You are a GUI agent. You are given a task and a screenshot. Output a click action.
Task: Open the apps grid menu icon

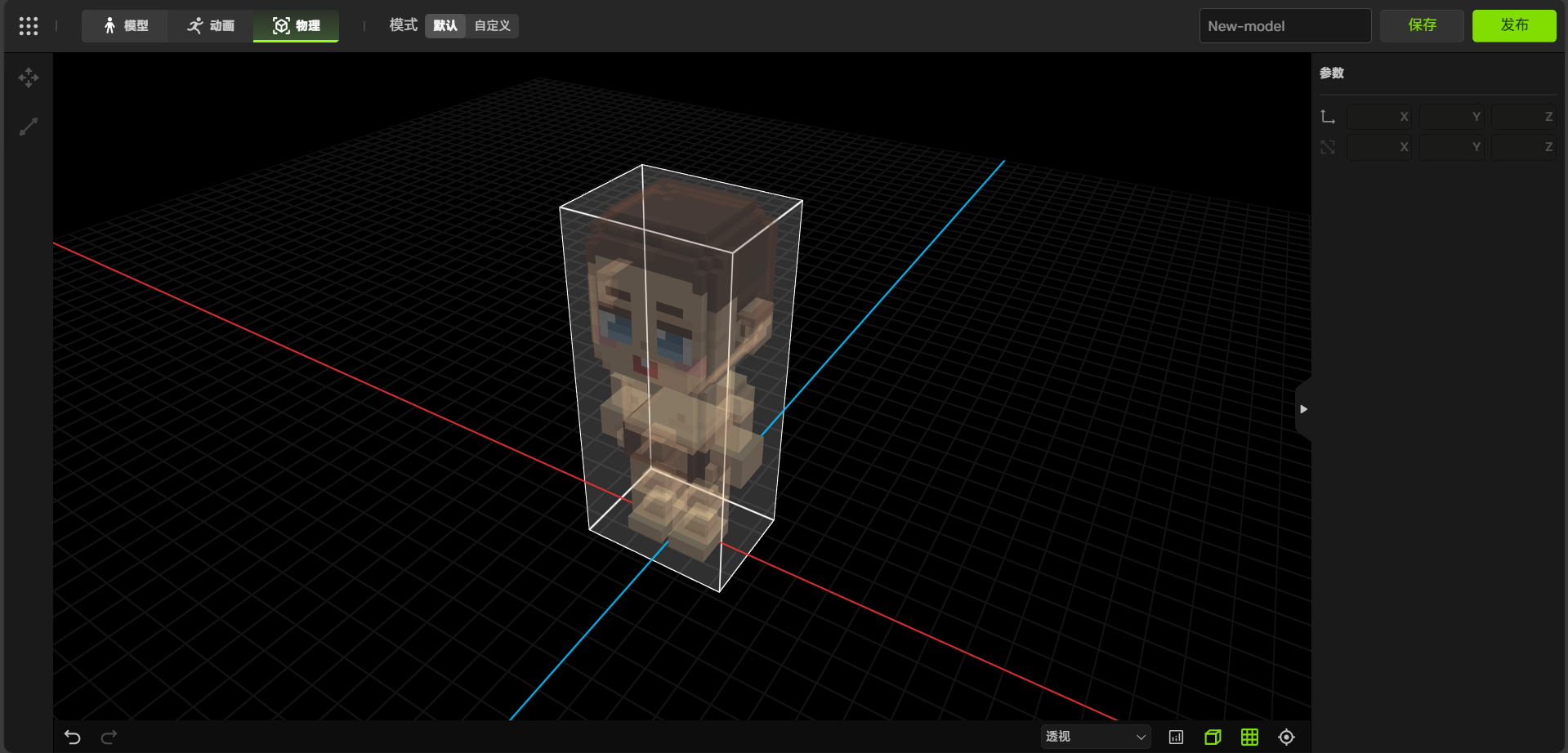click(x=29, y=26)
